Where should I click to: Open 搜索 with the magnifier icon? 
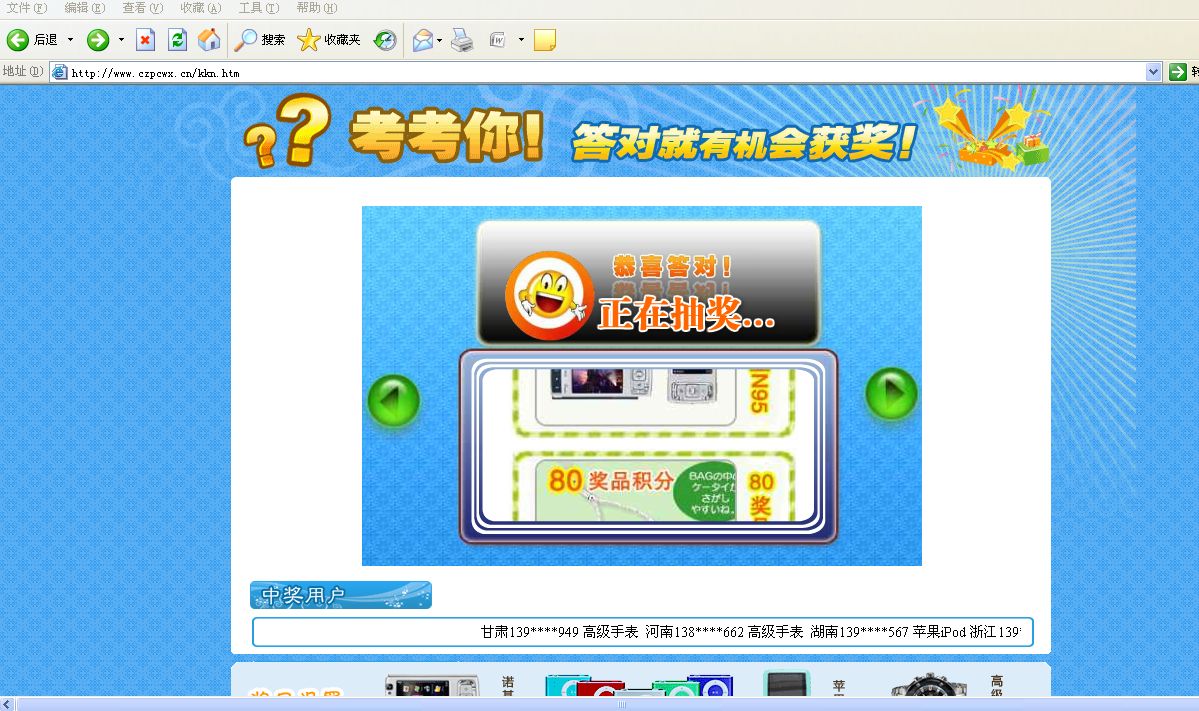pyautogui.click(x=245, y=40)
